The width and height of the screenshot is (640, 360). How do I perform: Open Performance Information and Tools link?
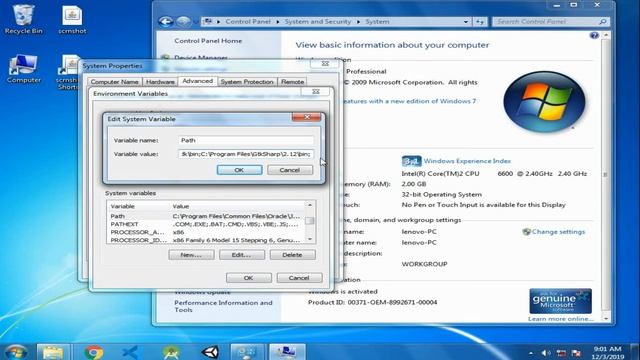point(223,306)
